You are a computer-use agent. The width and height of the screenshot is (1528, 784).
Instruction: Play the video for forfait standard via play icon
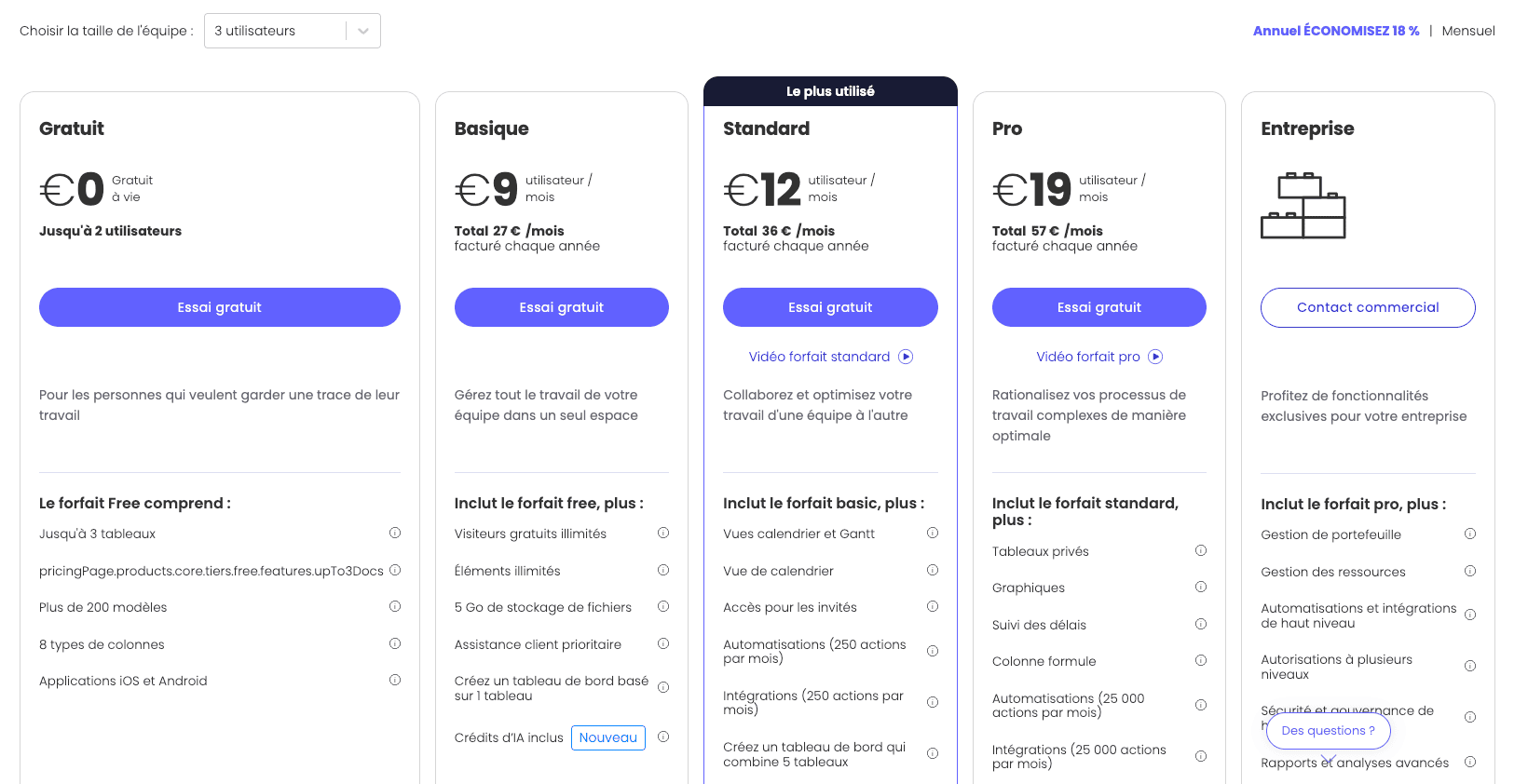[x=905, y=356]
